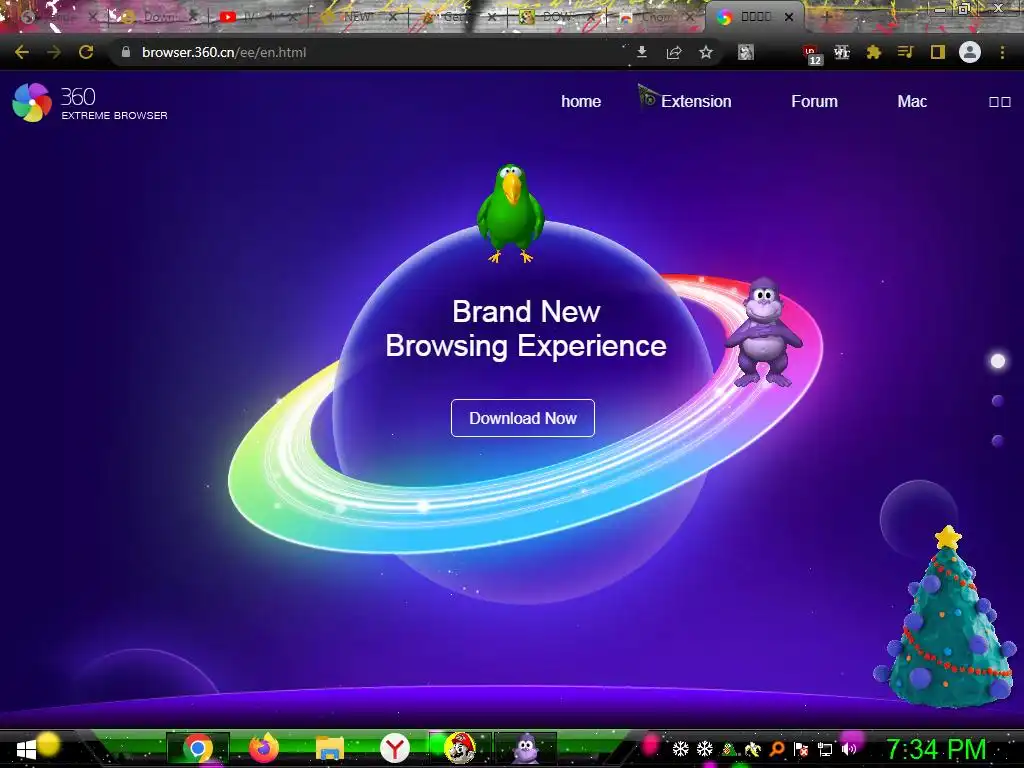This screenshot has width=1024, height=768.
Task: Open the volume speaker tray icon
Action: [848, 749]
